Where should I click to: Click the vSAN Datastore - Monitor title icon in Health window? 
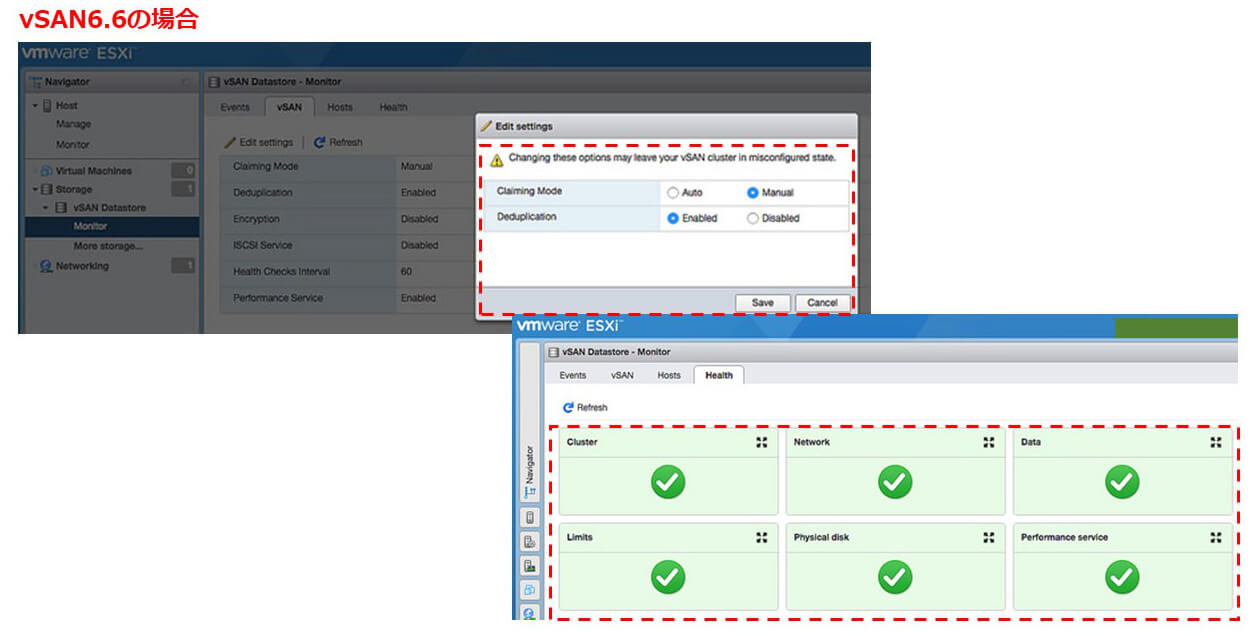554,352
